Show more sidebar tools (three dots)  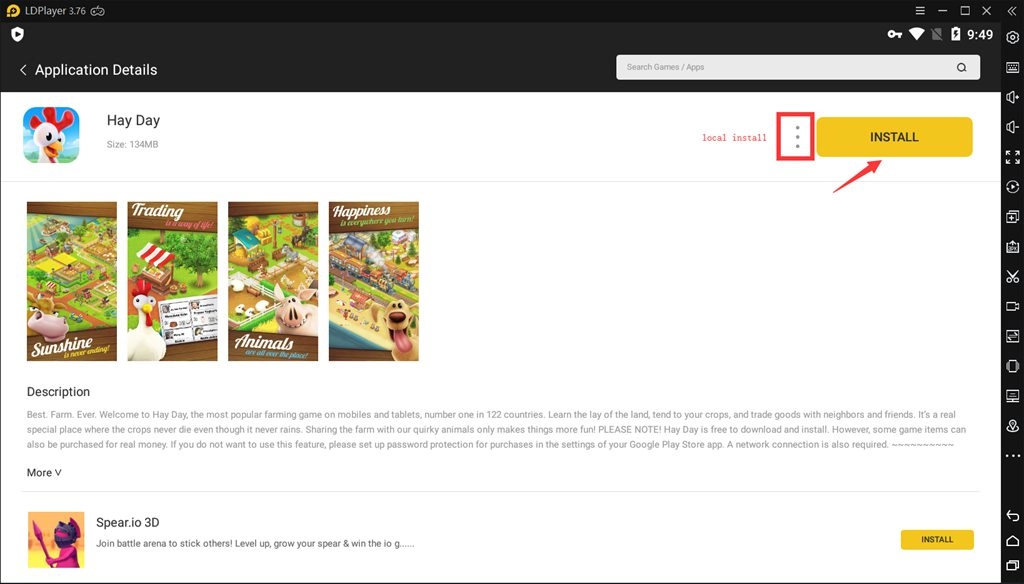[x=1012, y=456]
